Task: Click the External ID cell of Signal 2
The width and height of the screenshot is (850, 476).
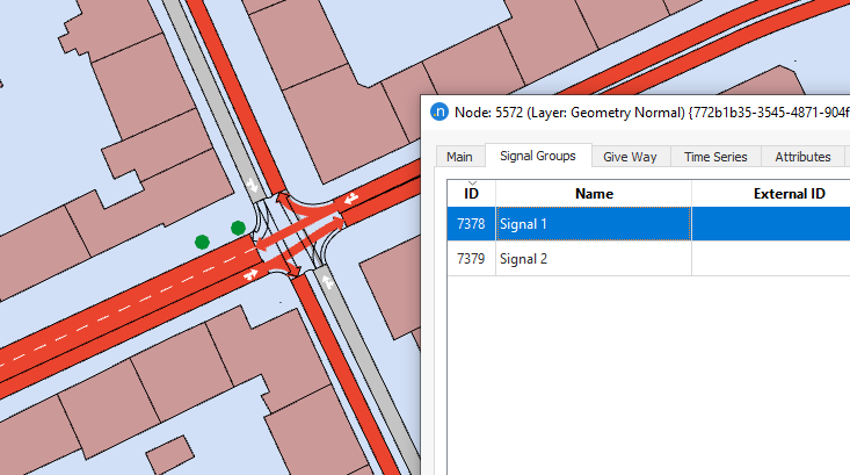Action: click(771, 259)
